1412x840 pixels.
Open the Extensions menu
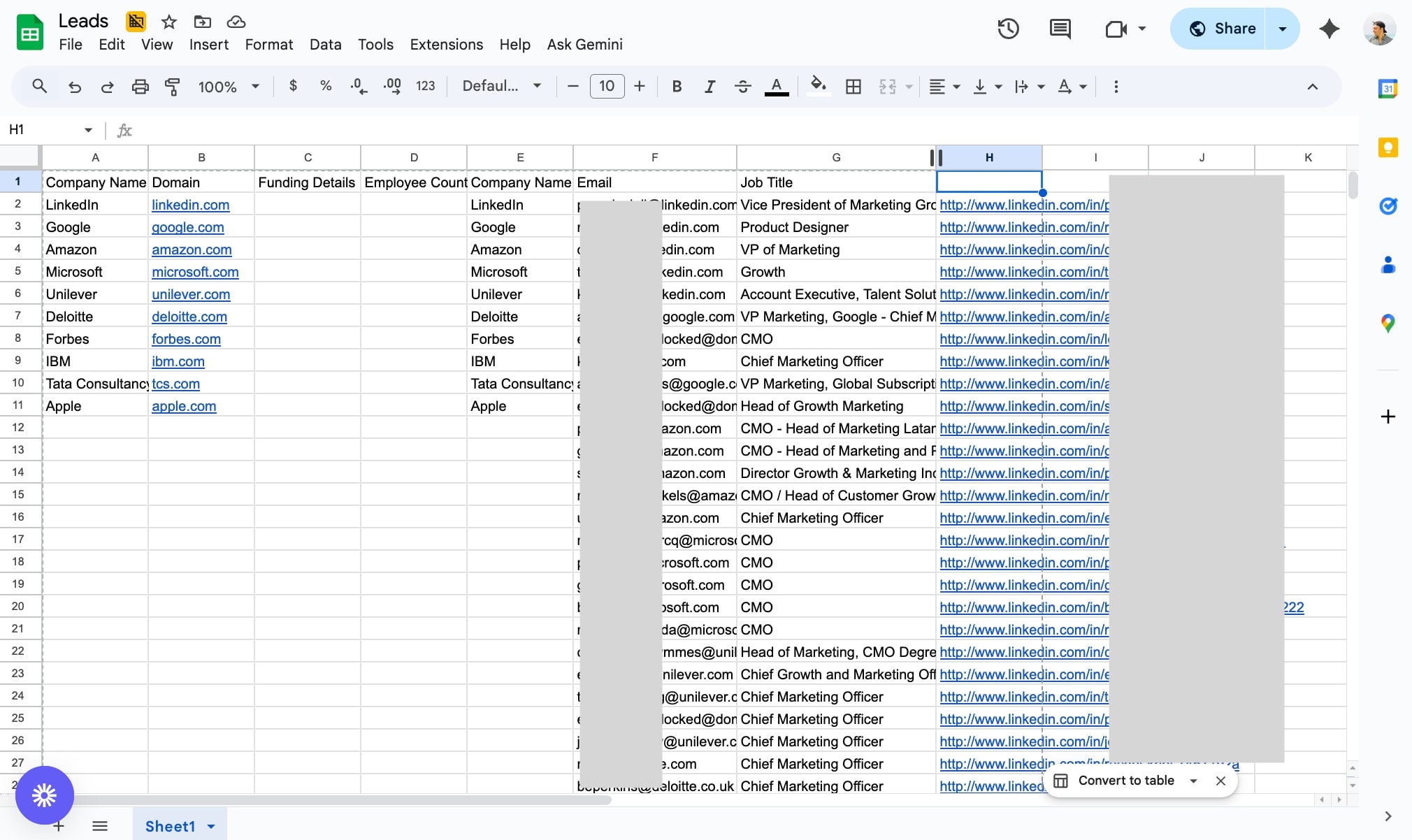point(447,45)
